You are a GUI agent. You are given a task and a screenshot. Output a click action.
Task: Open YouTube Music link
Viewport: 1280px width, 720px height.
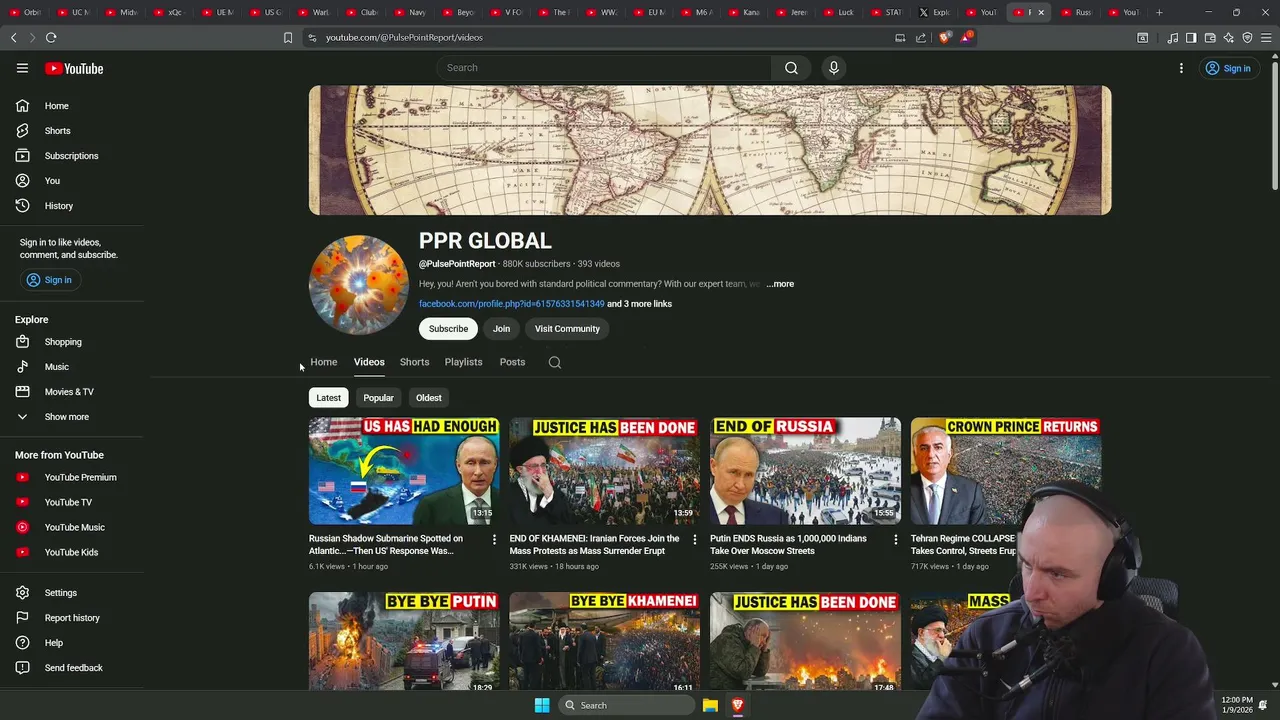point(75,527)
